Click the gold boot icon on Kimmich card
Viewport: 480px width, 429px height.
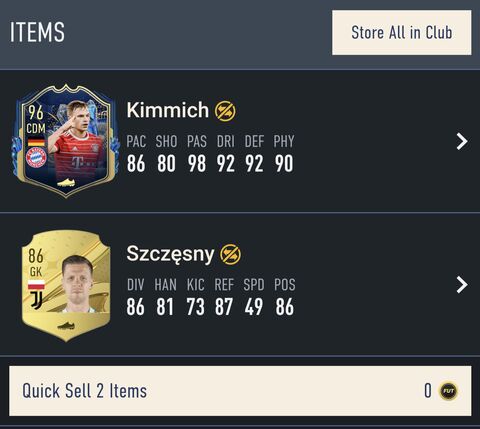click(x=66, y=183)
